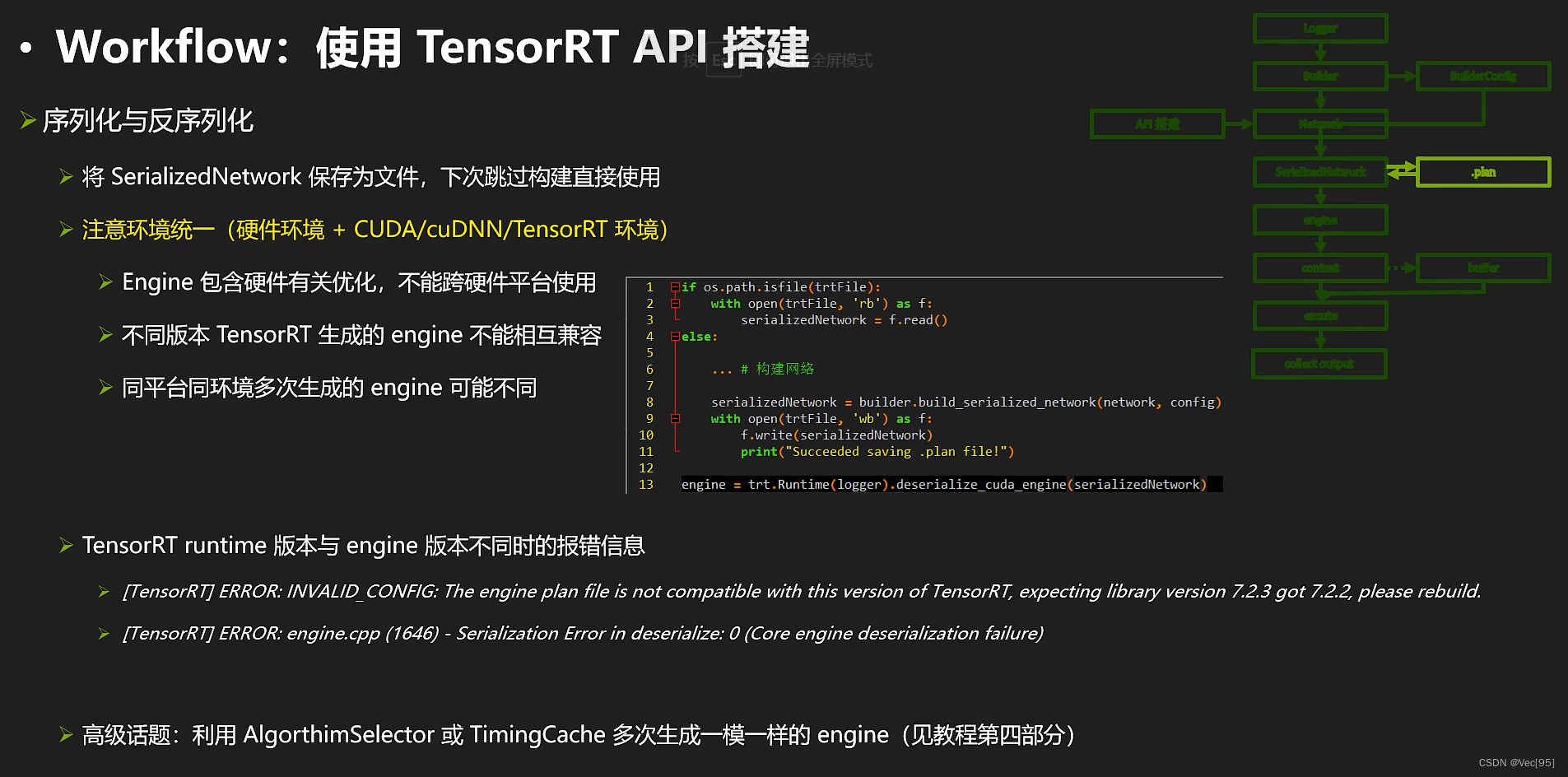Screen dimensions: 1568x777
Task: Click code line with 'deserialize_cuda_engine'
Action: coord(944,485)
